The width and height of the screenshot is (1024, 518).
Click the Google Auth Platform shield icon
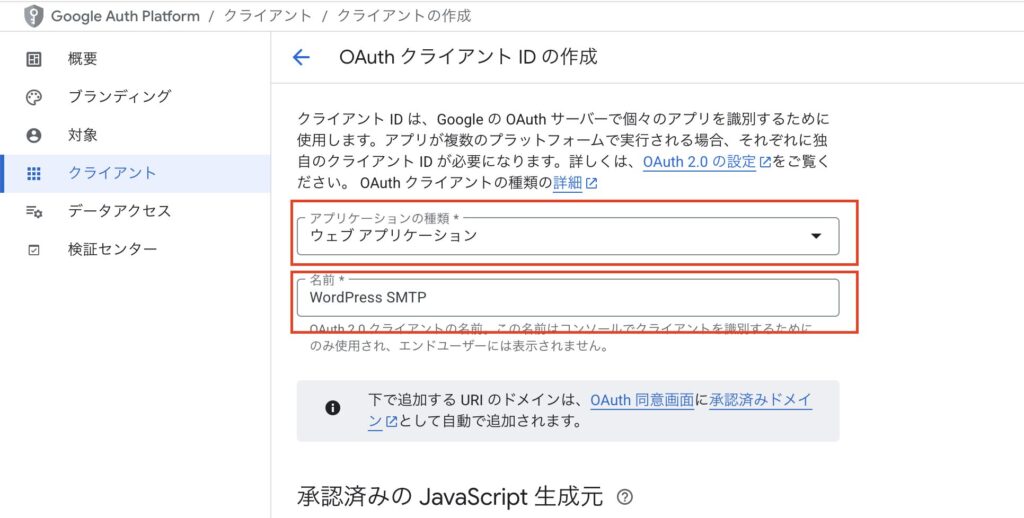(33, 16)
